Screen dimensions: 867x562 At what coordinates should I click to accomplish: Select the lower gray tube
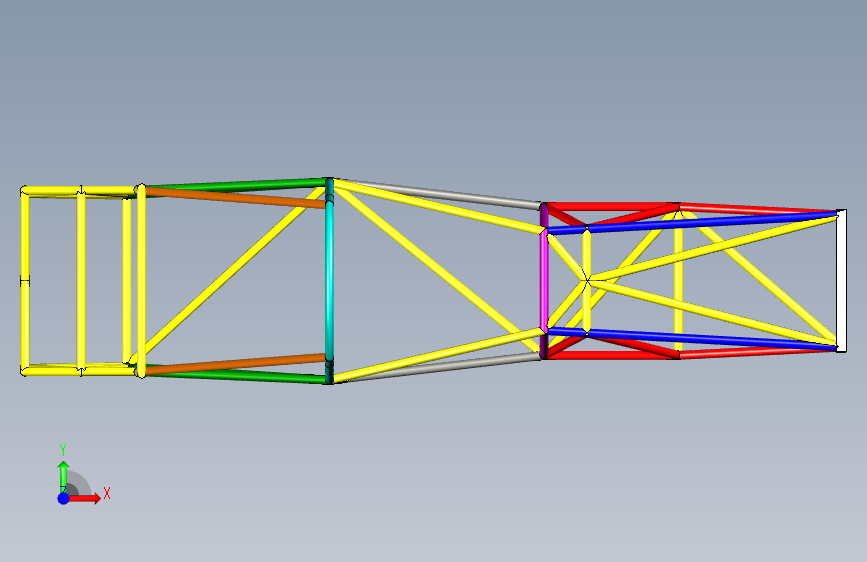[x=442, y=367]
